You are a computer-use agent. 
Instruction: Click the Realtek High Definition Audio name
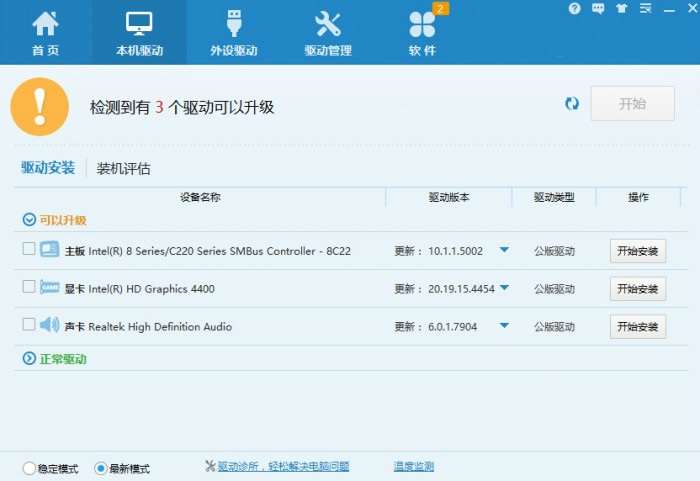tap(160, 327)
